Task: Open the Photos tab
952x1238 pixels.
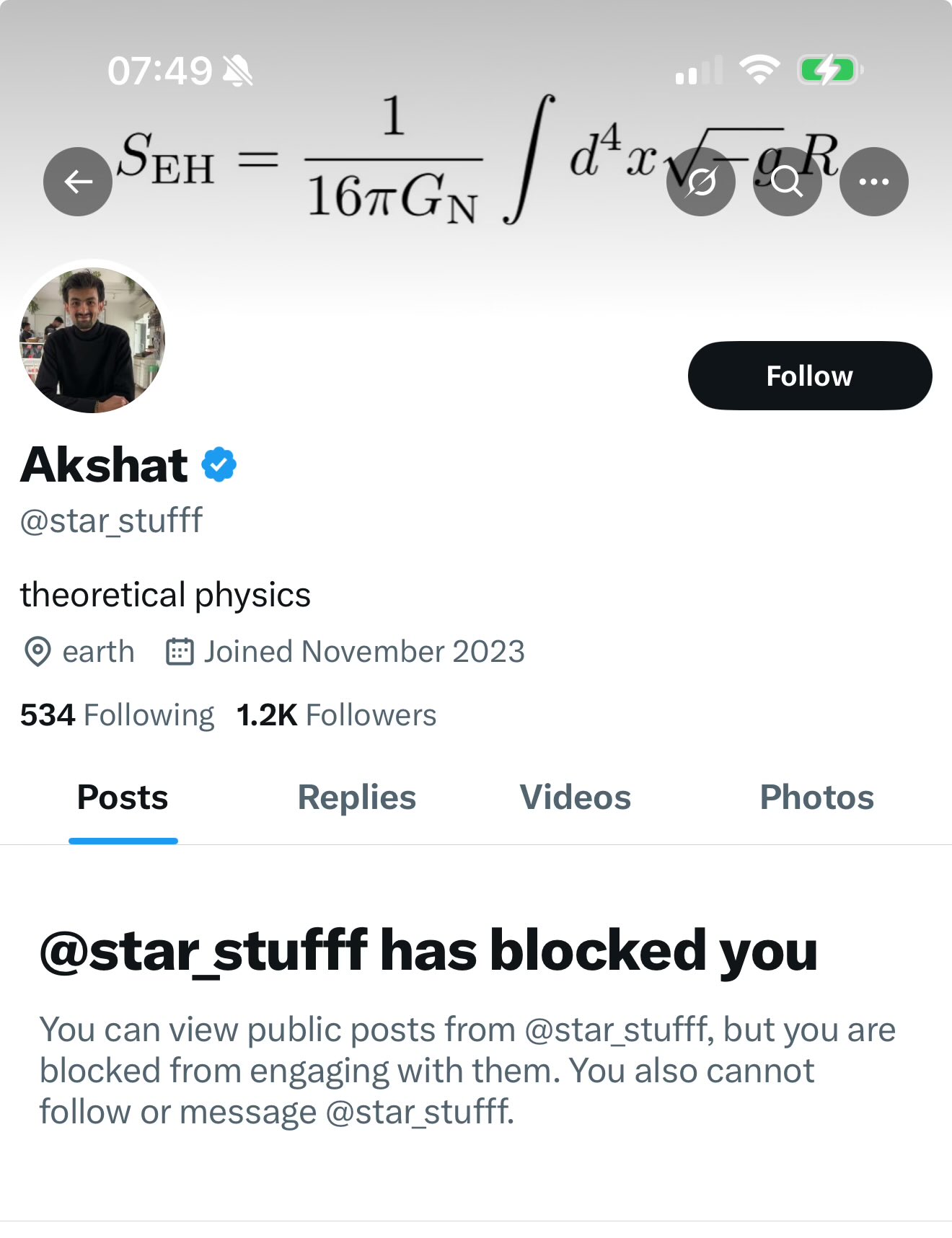Action: (816, 797)
